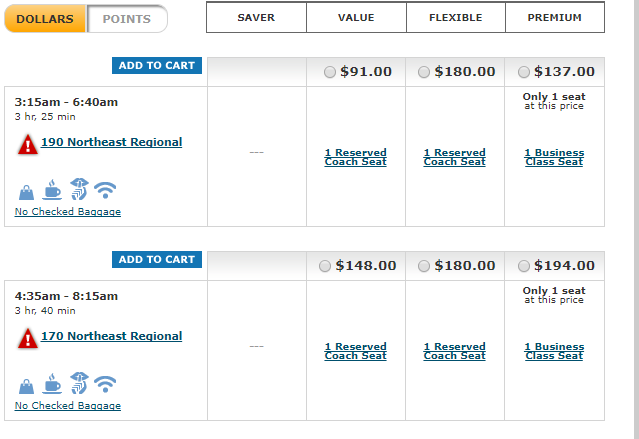Add the 4:35am train to cart
This screenshot has height=439, width=639.
157,260
